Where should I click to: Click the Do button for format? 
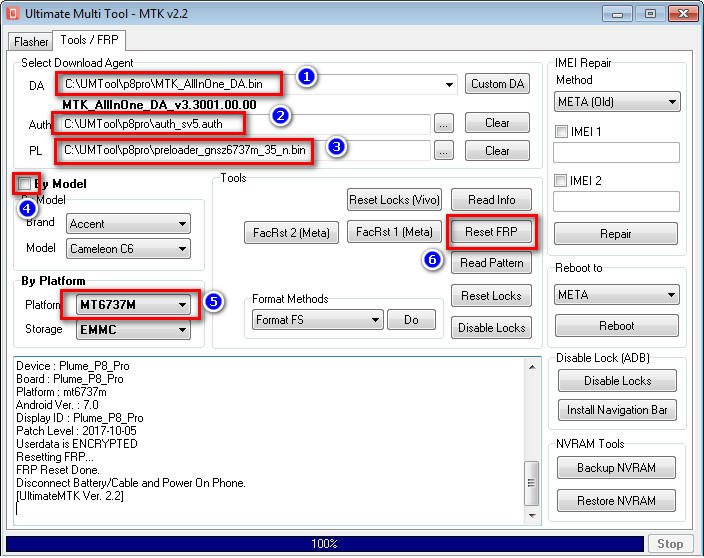(411, 320)
